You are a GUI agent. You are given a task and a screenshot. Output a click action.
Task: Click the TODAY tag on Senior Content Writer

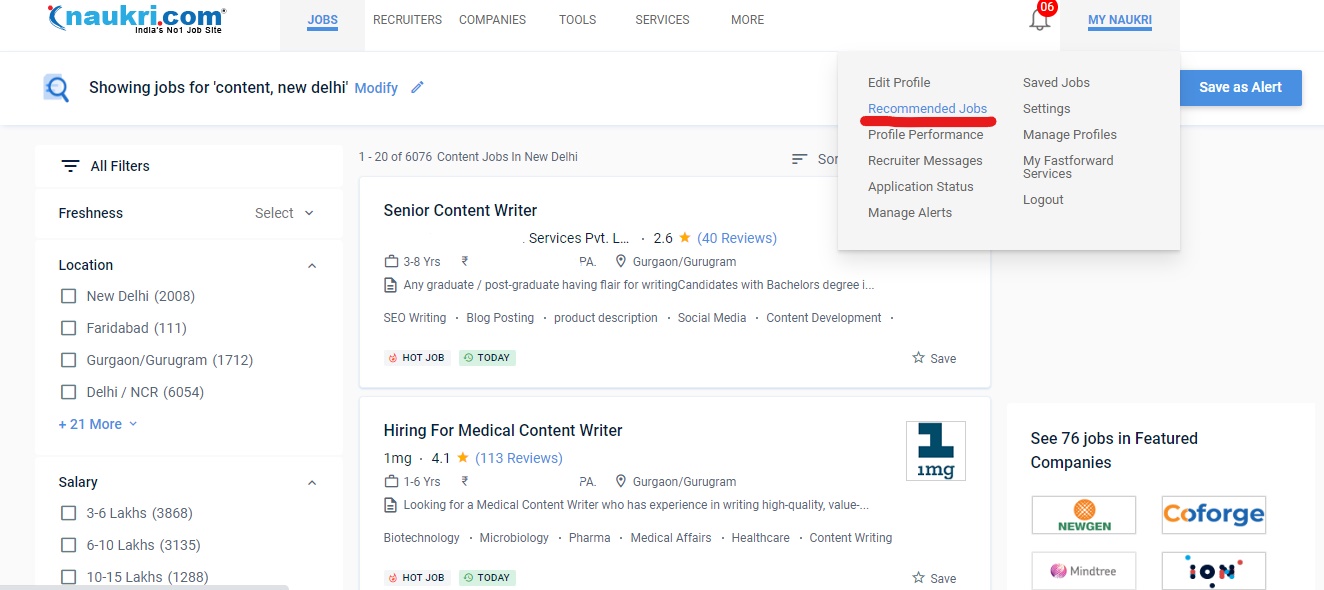point(487,357)
